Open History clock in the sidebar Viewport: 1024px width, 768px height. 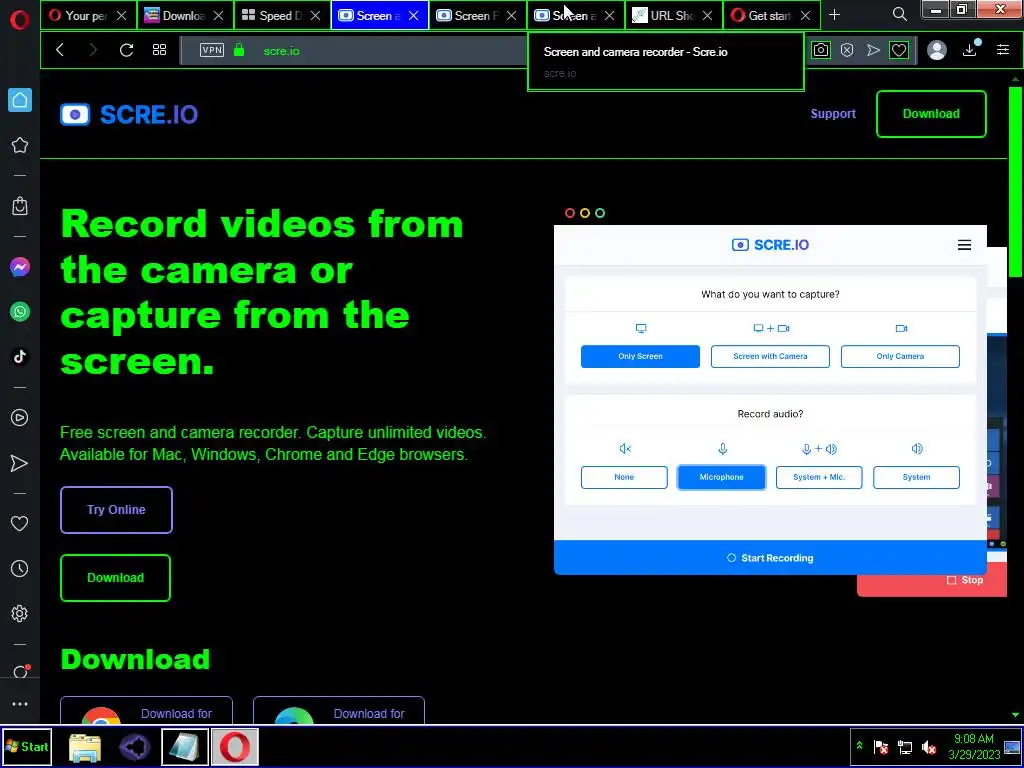pyautogui.click(x=20, y=568)
